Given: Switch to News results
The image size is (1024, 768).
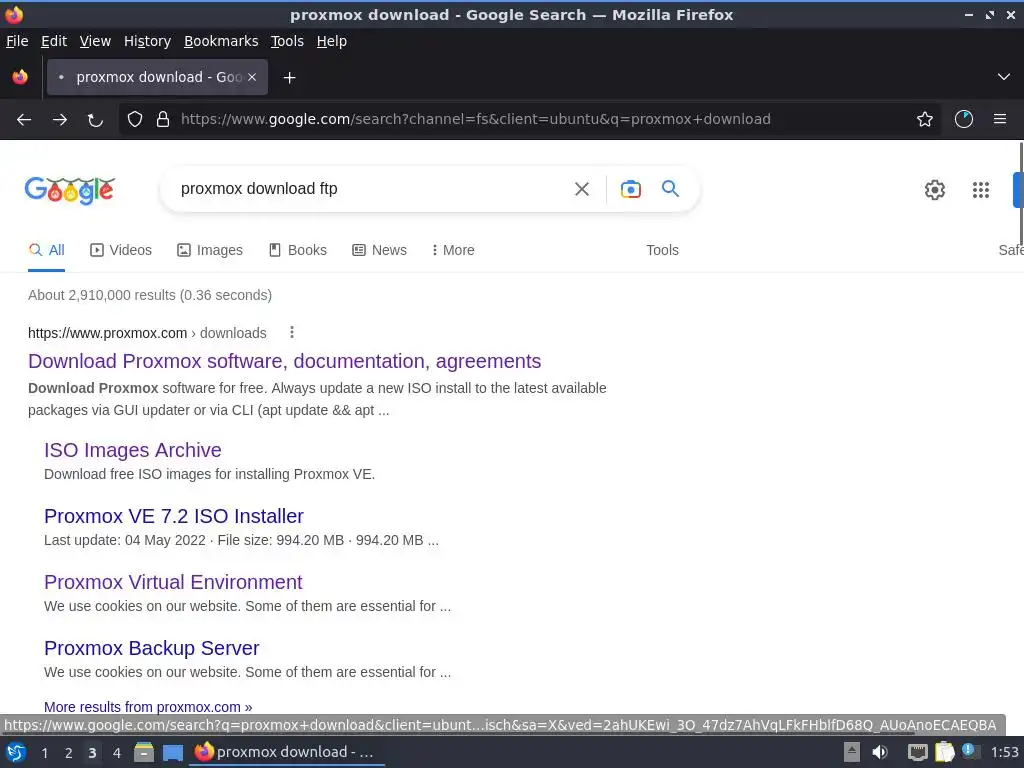Looking at the screenshot, I should tap(379, 250).
